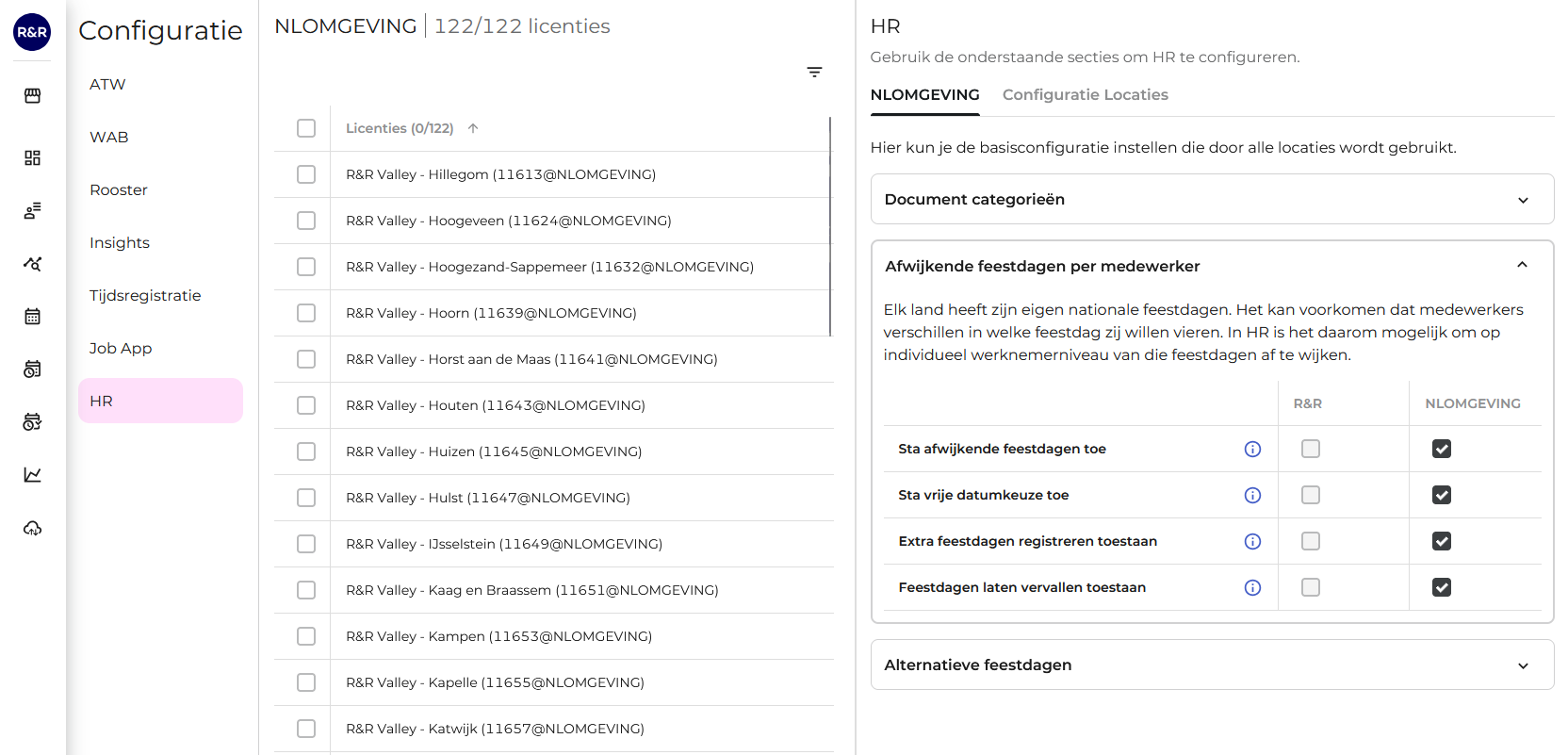The height and width of the screenshot is (755, 1568).
Task: Check the Hulst licence checkbox
Action: 306,498
